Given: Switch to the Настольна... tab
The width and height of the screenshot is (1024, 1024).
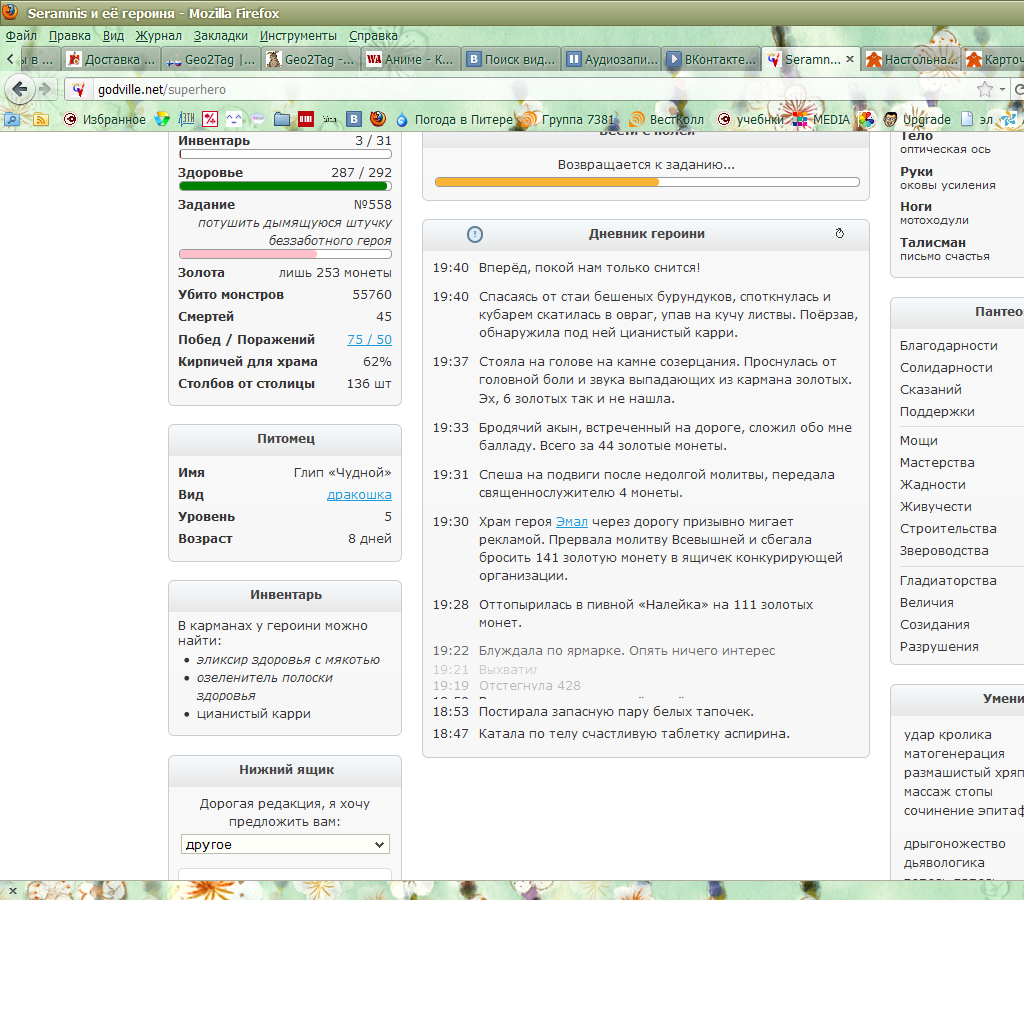Looking at the screenshot, I should tap(912, 59).
